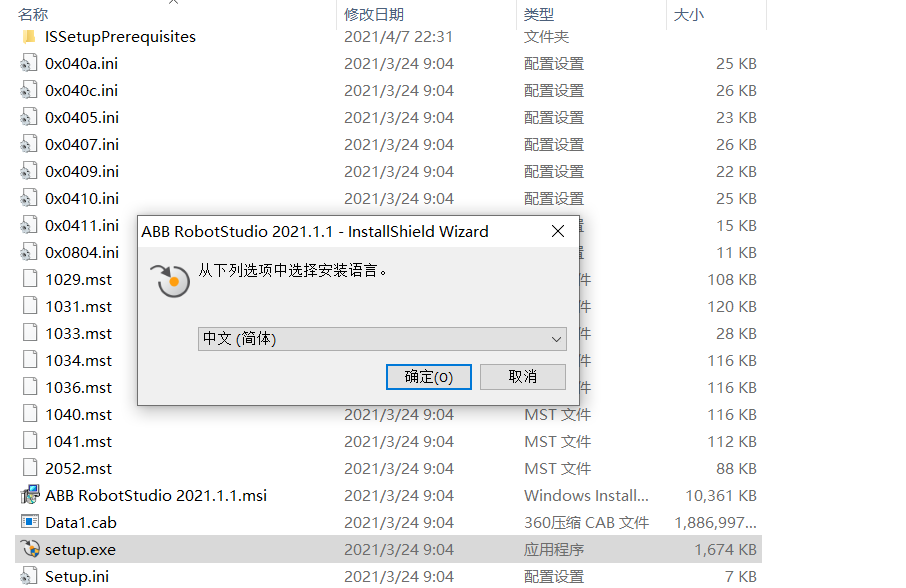This screenshot has width=906, height=588.
Task: Click the 1041.mst file icon
Action: [x=30, y=441]
